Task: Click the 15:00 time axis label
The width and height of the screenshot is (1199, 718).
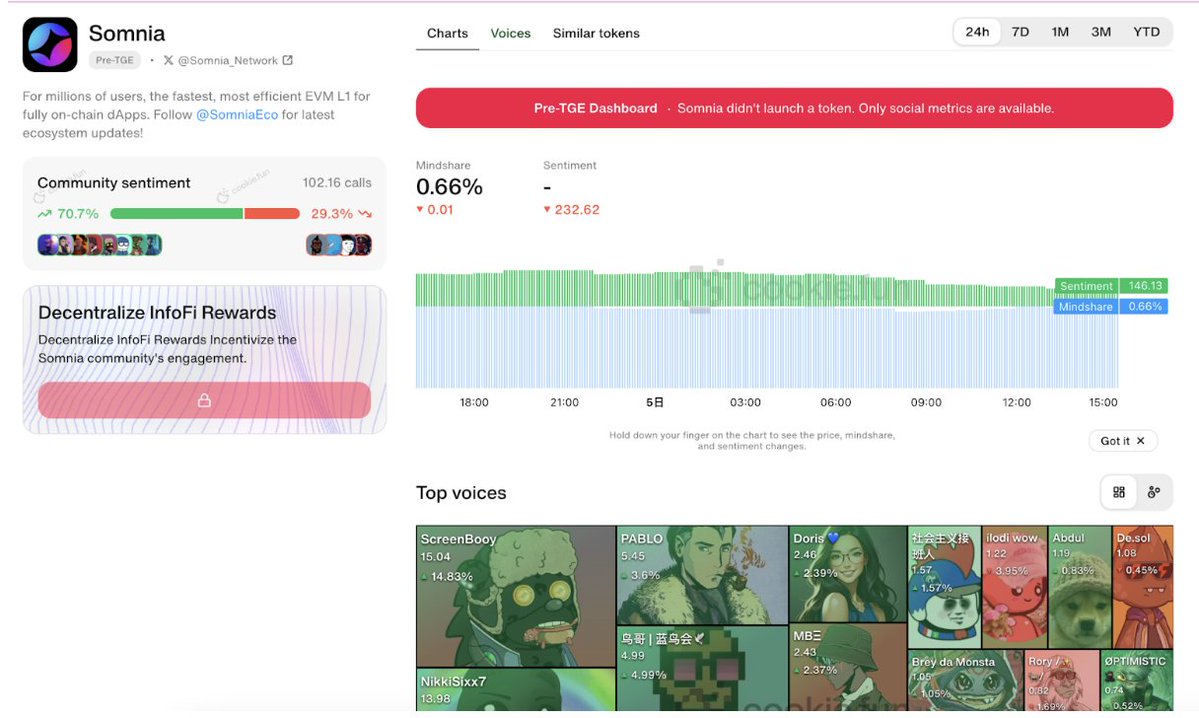Action: click(1103, 402)
